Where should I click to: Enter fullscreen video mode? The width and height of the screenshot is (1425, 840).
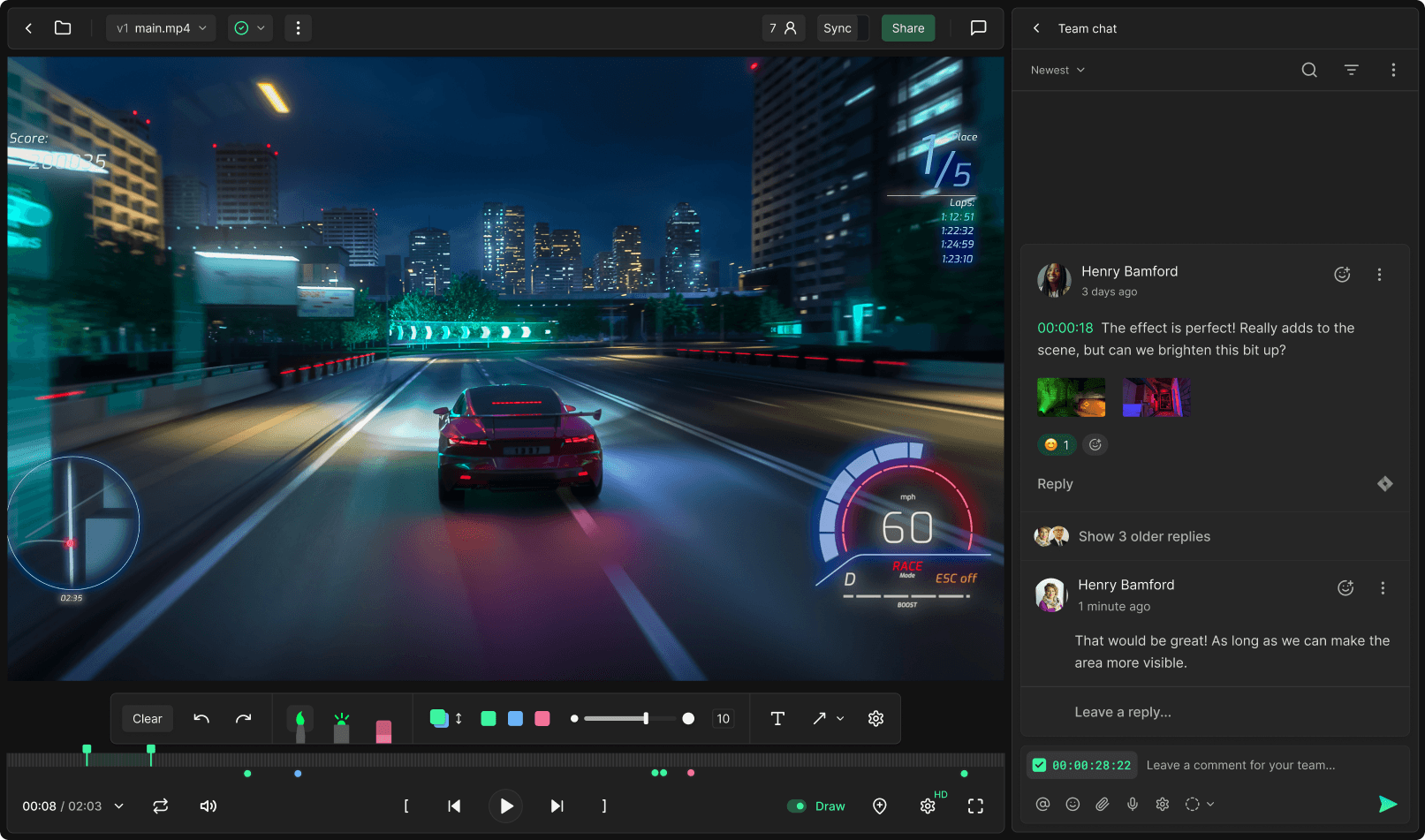(x=975, y=806)
